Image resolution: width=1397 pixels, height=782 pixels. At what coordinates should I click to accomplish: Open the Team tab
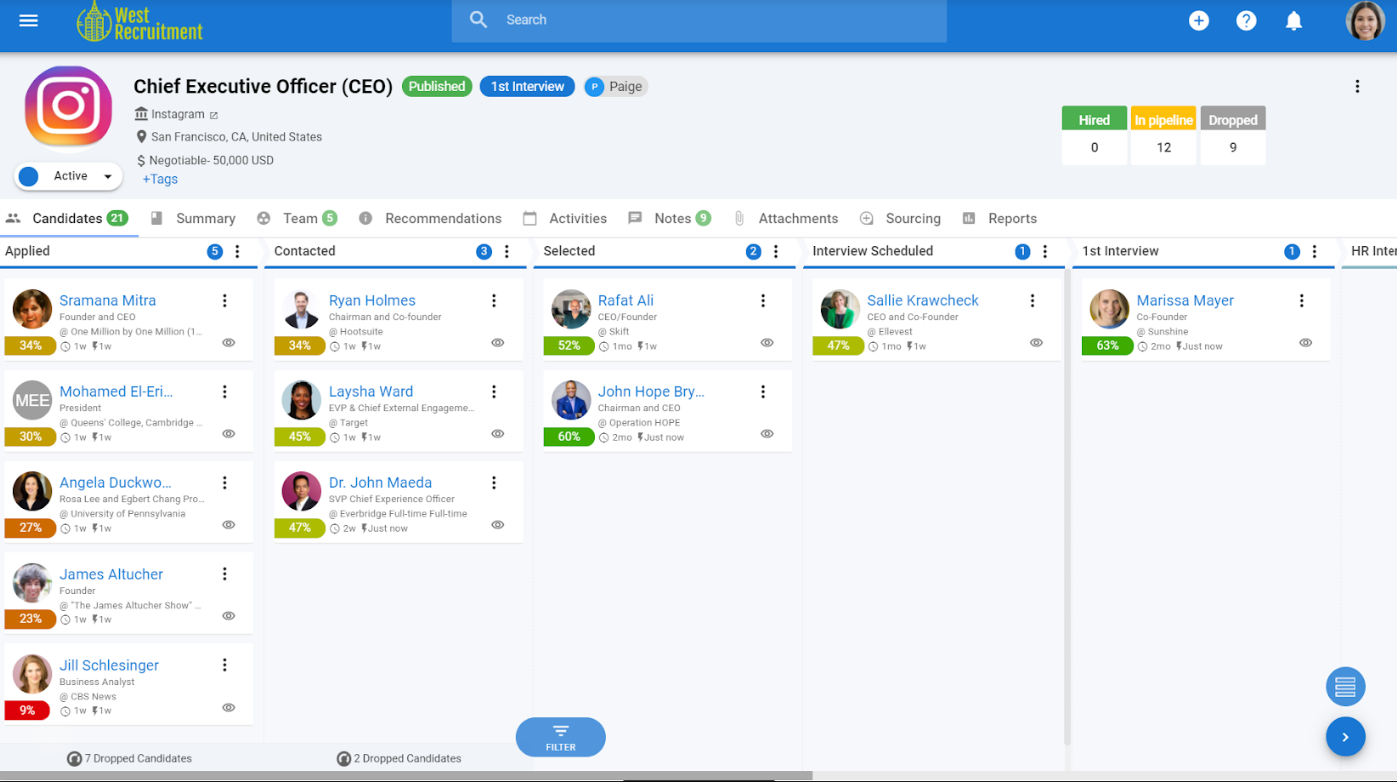point(297,219)
